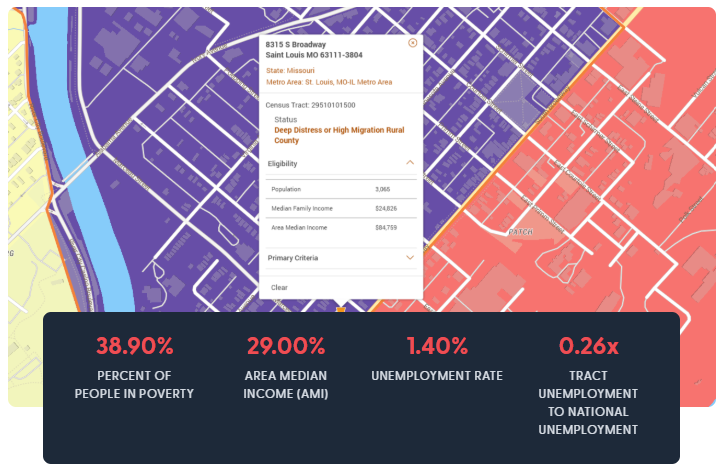Viewport: 723px width, 469px height.
Task: Open the State: Missouri link
Action: tap(290, 71)
